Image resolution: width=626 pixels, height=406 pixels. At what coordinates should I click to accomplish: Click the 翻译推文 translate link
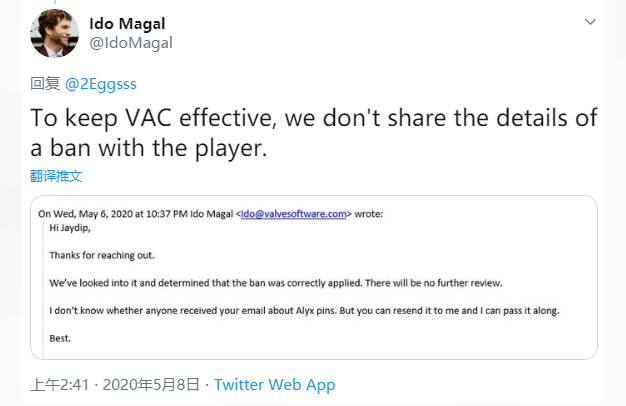pyautogui.click(x=56, y=176)
